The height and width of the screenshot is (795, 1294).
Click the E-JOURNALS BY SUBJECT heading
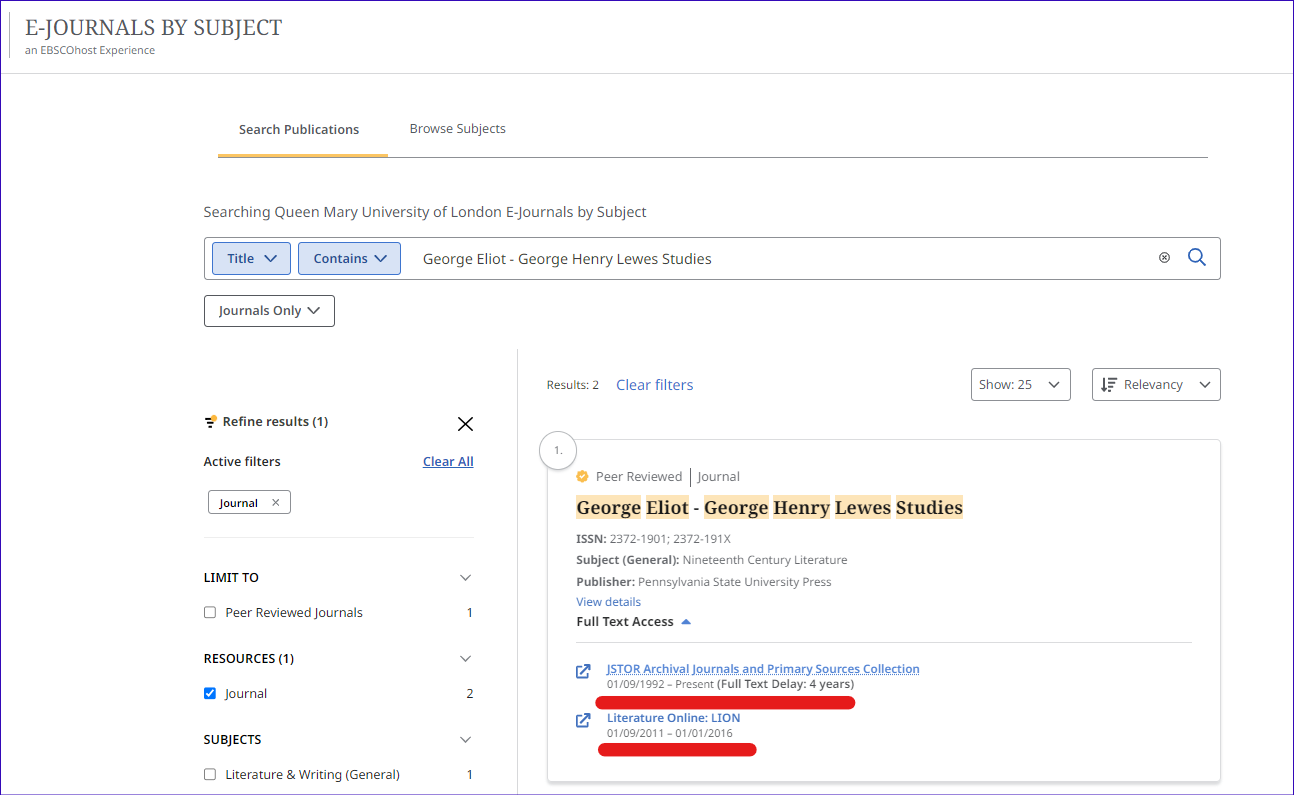(x=154, y=28)
